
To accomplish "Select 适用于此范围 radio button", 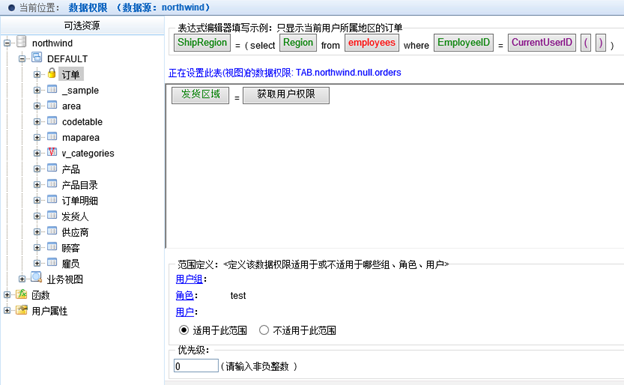I will click(183, 330).
